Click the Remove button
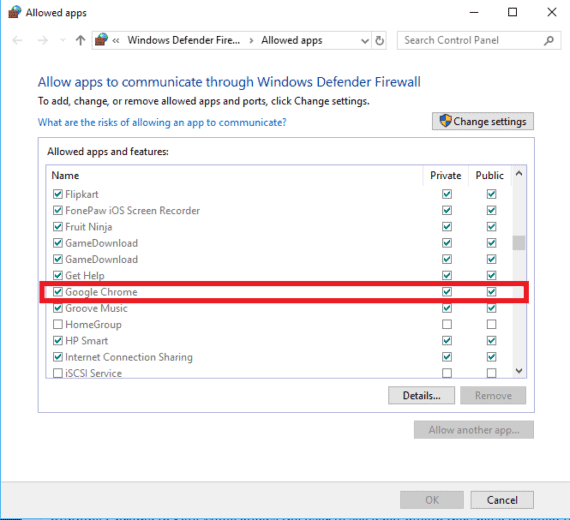Screen dimensions: 570x520 pyautogui.click(x=493, y=395)
